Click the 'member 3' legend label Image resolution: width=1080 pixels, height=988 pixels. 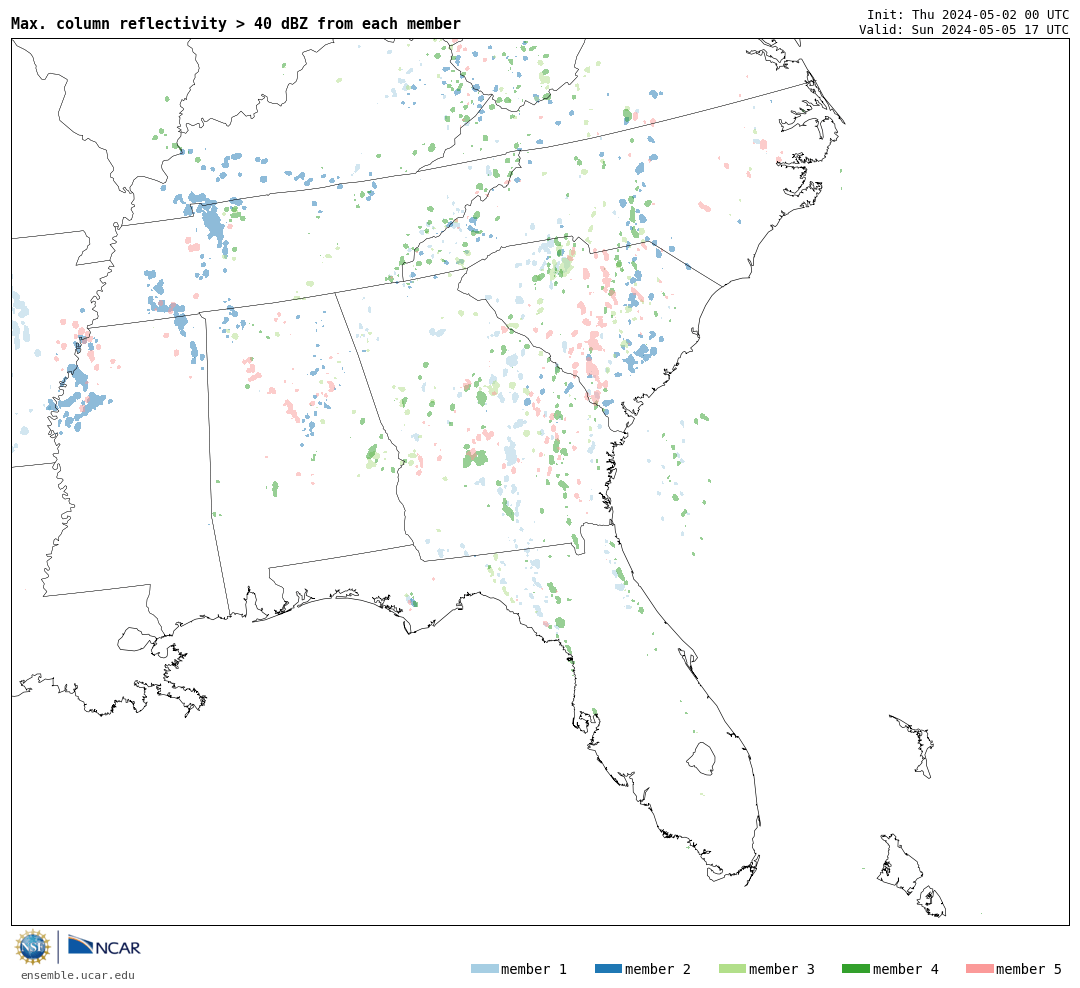[782, 969]
